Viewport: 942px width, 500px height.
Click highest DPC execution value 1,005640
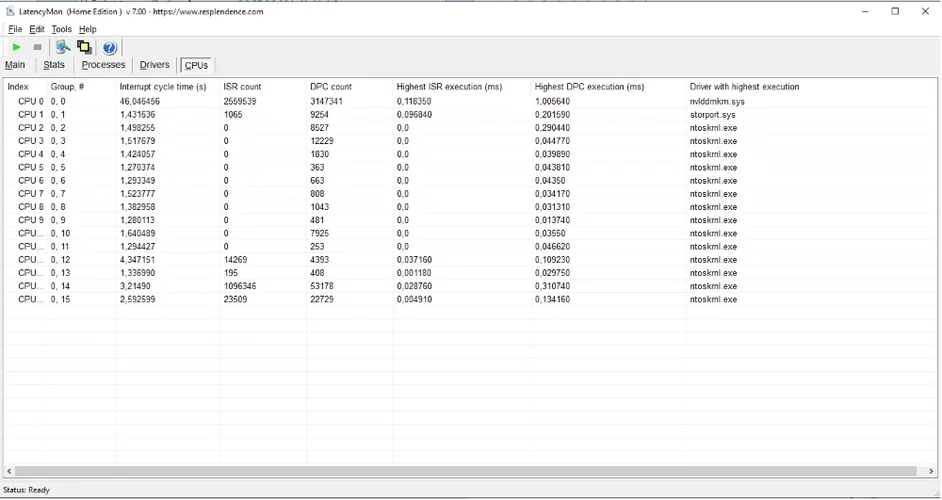point(552,102)
